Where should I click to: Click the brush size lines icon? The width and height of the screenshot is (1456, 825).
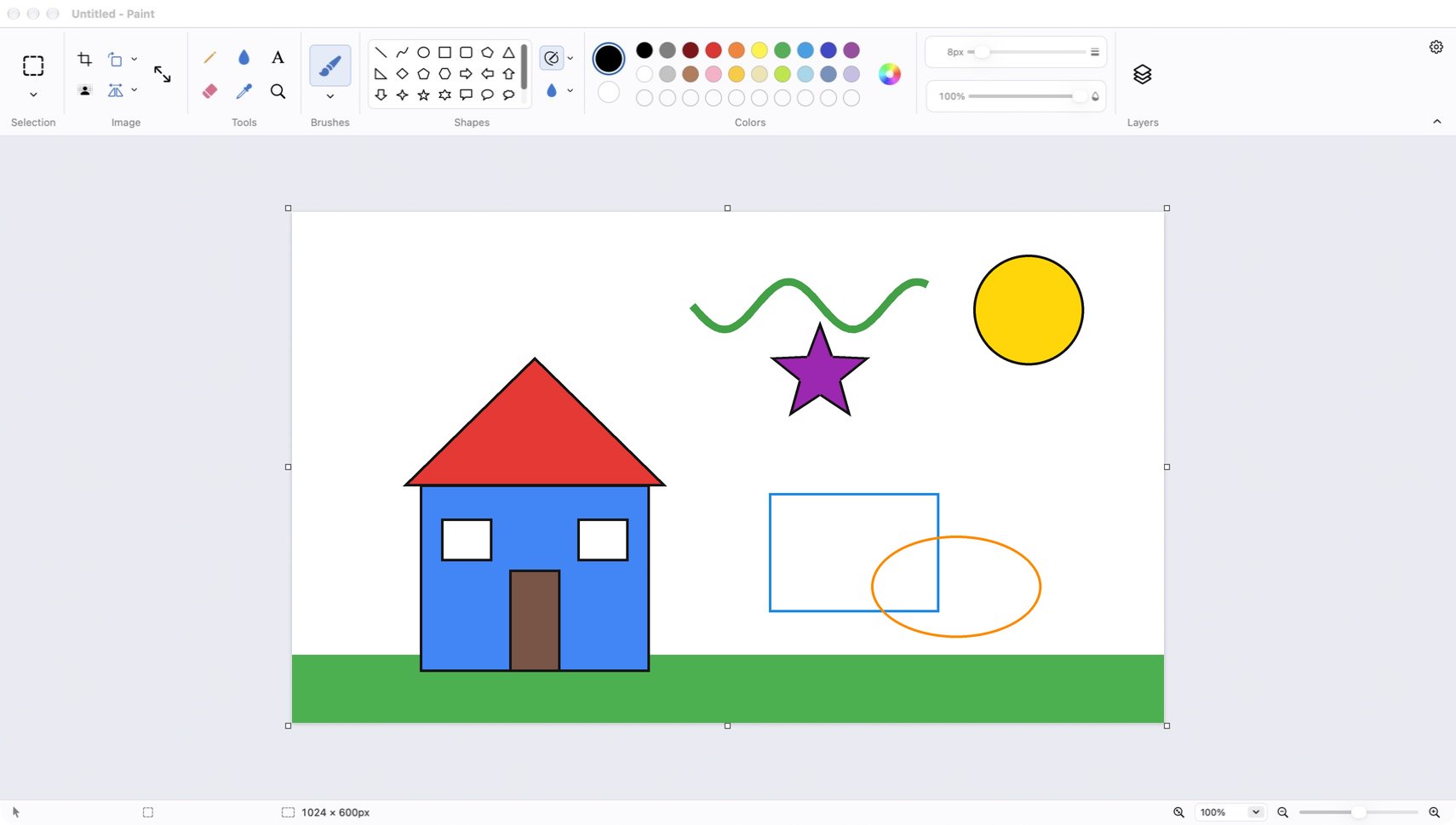click(1095, 52)
